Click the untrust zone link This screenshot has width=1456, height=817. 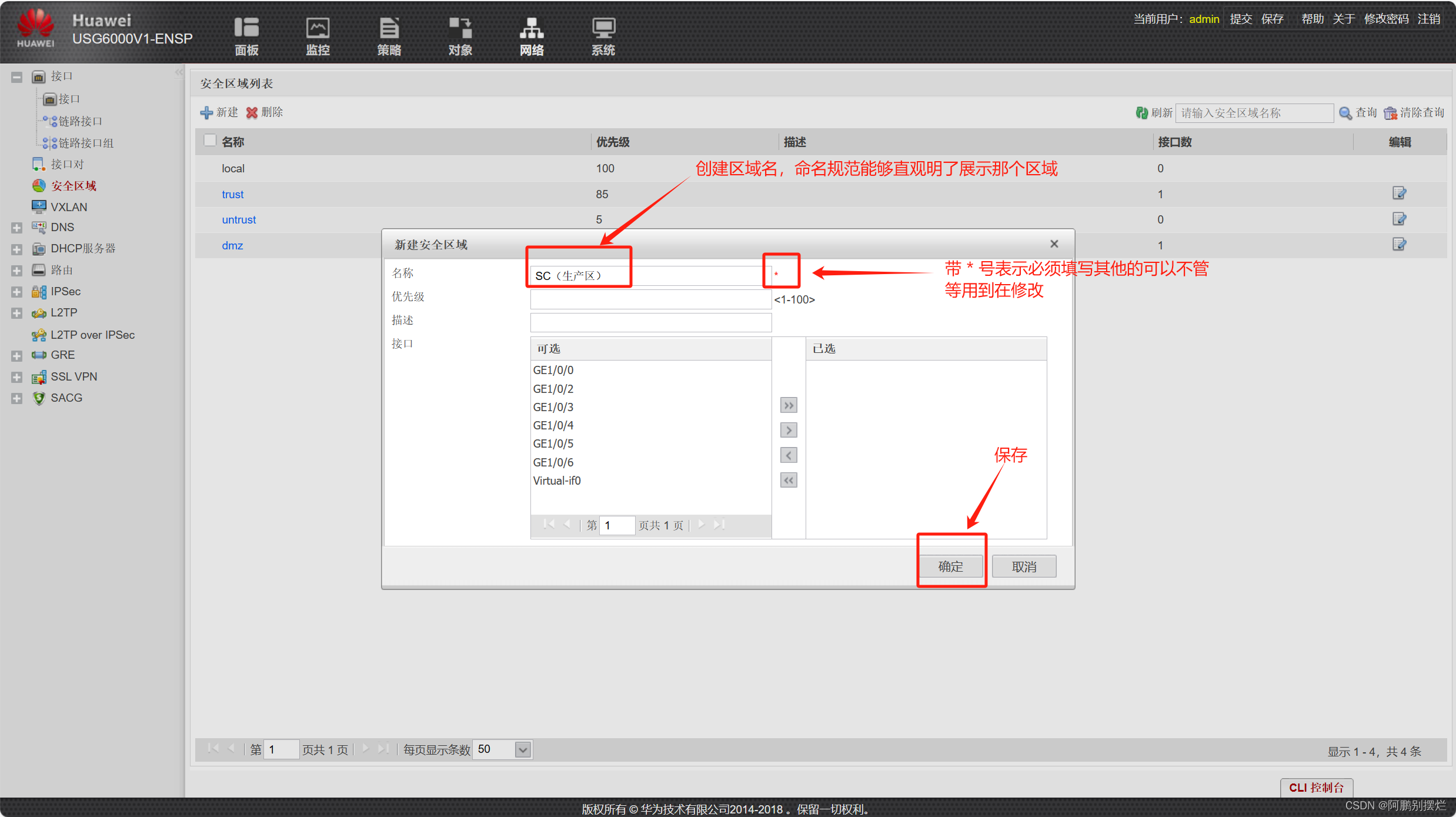pyautogui.click(x=239, y=219)
